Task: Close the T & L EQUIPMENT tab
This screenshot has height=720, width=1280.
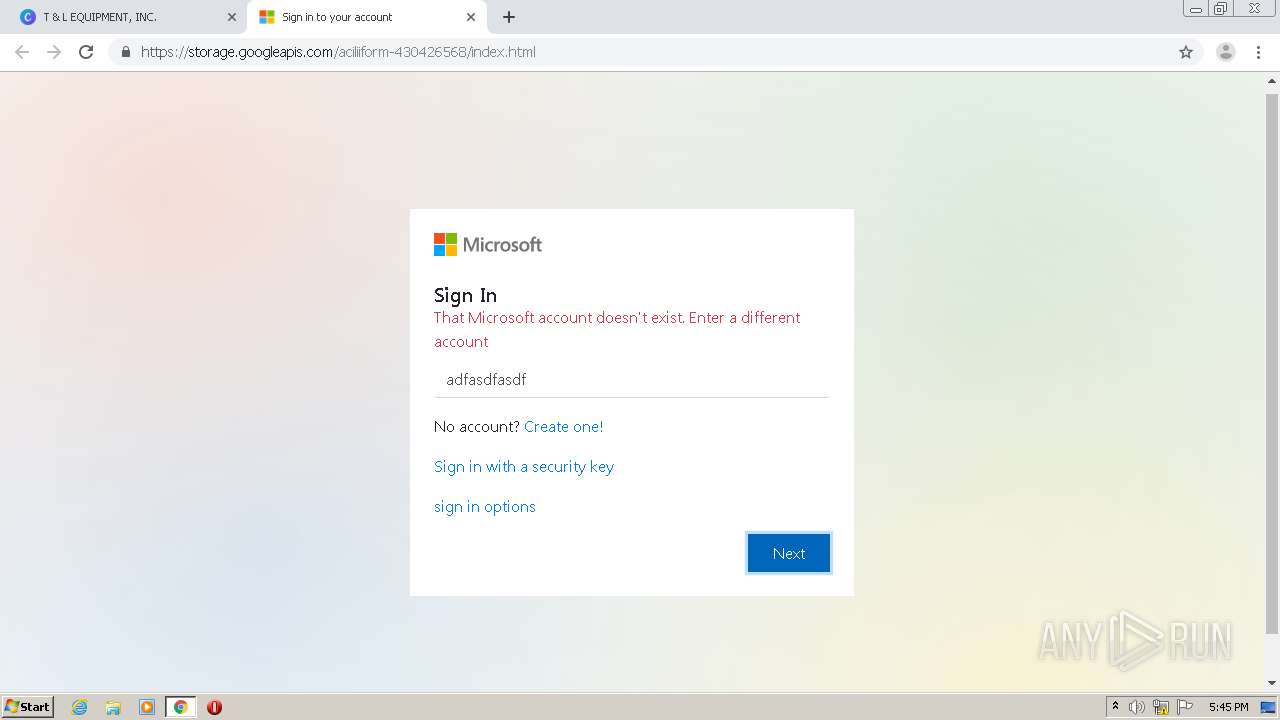Action: (x=231, y=17)
